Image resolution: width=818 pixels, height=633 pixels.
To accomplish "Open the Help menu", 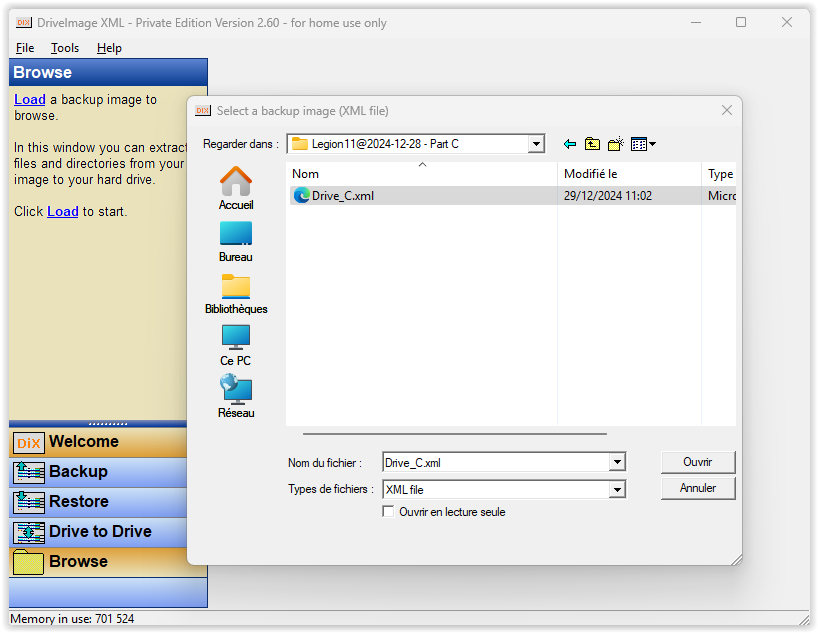I will pos(109,48).
